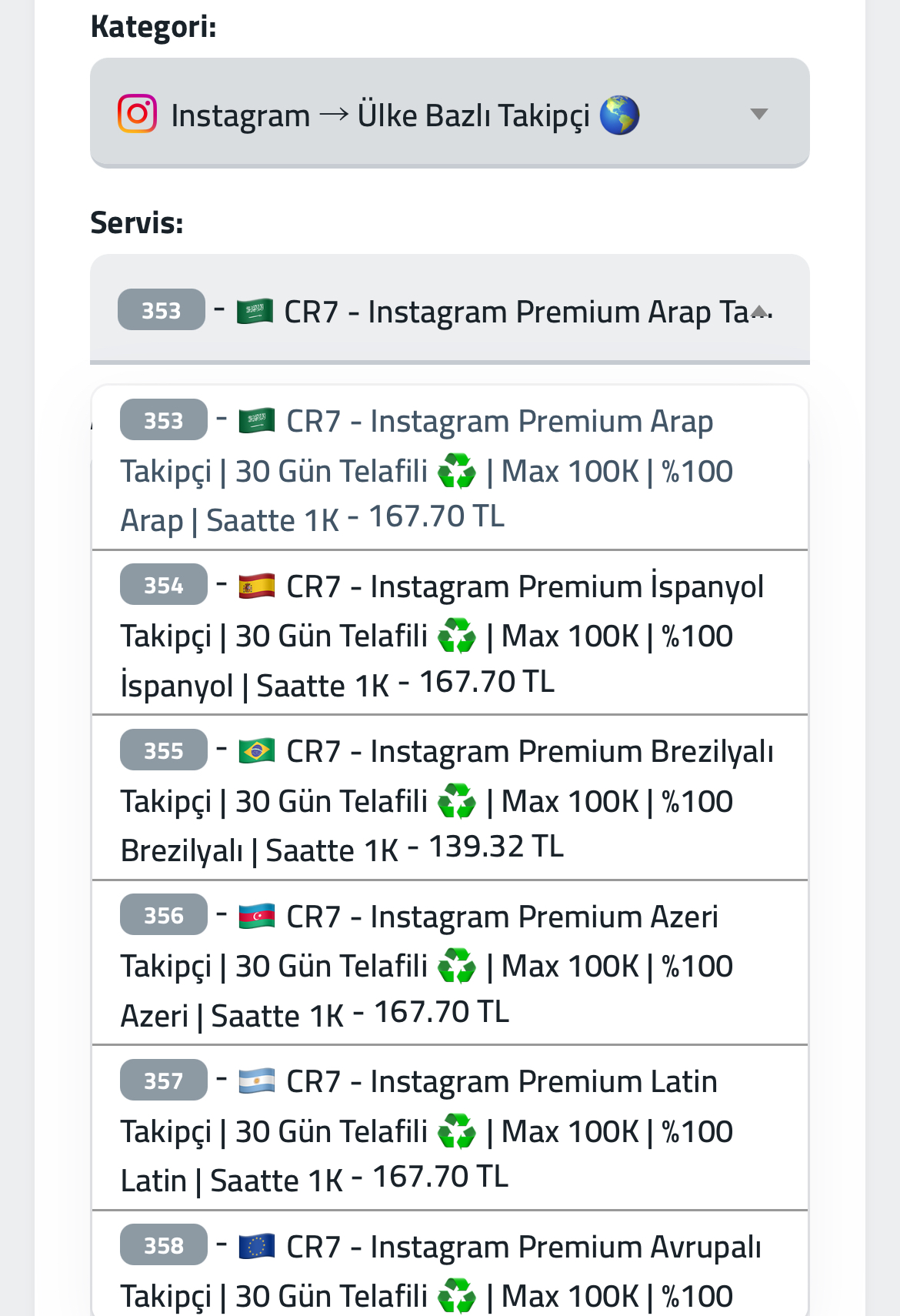Viewport: 900px width, 1316px height.
Task: Select the Arap Takipçi option, 167.70 TL
Action: click(450, 469)
